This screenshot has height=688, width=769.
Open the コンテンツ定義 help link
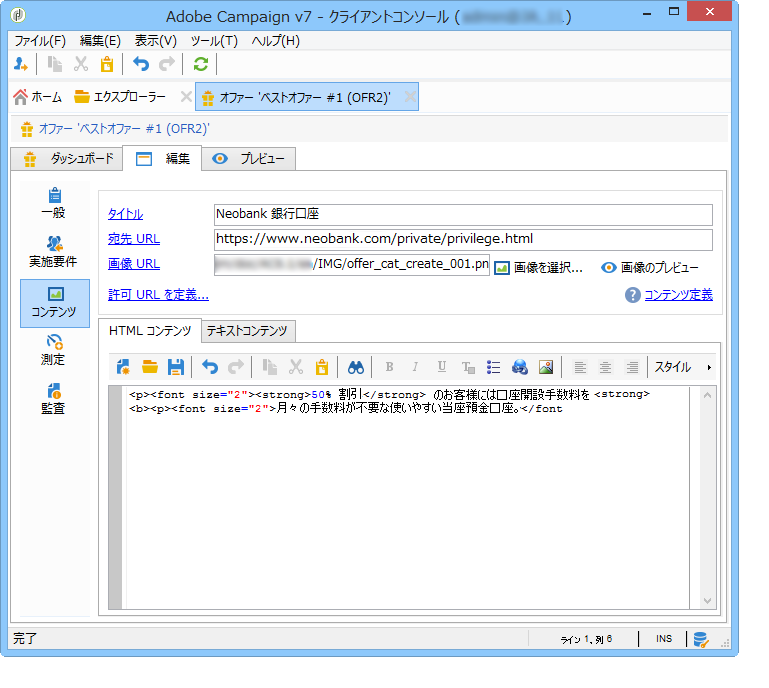(678, 295)
